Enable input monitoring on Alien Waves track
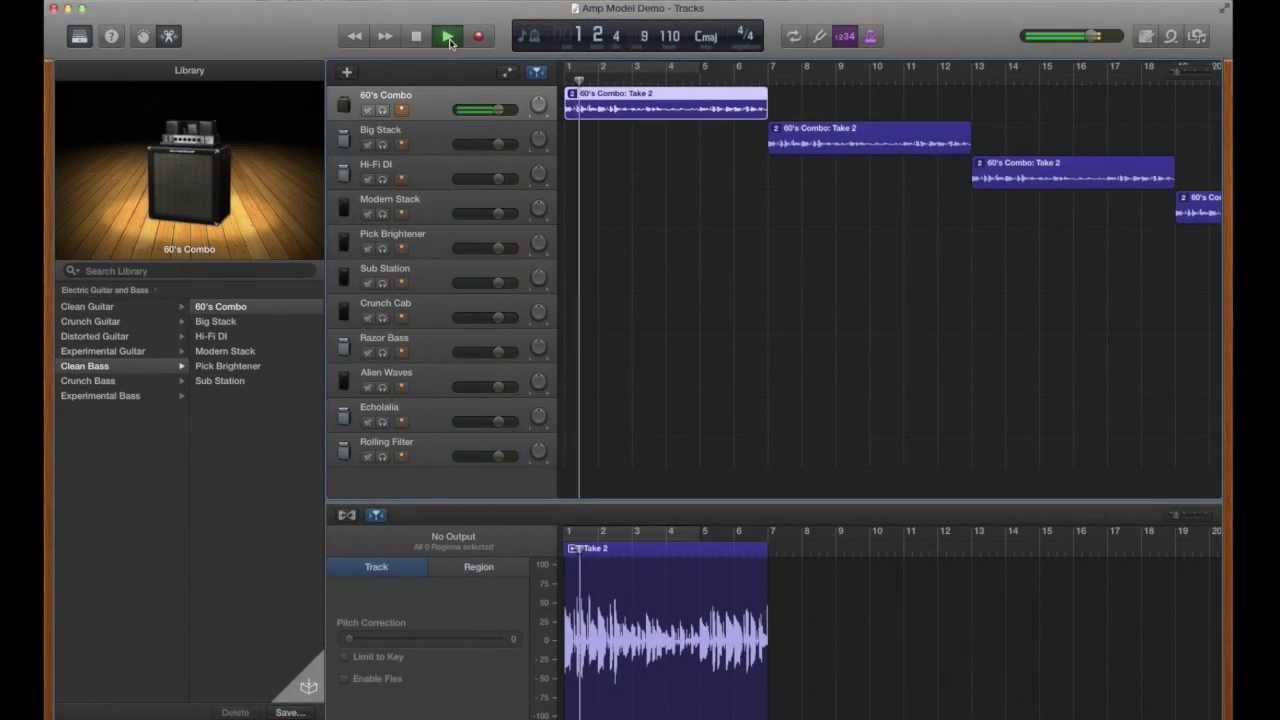 click(401, 387)
